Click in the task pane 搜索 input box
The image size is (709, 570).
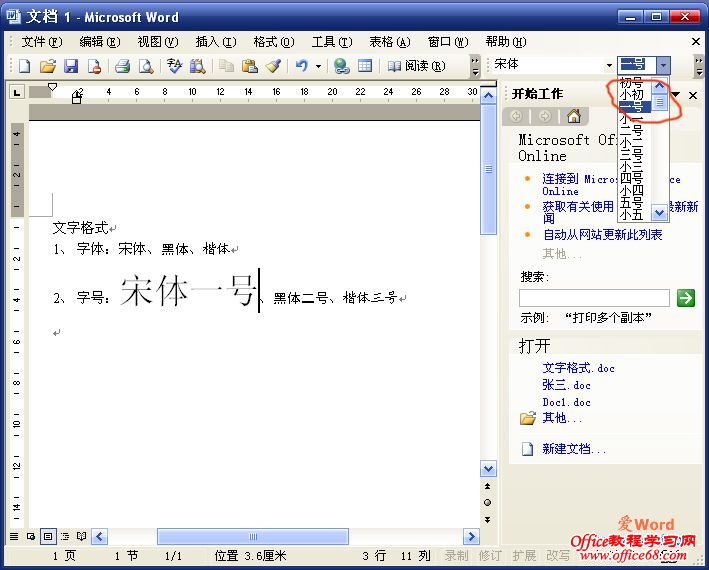tap(594, 298)
